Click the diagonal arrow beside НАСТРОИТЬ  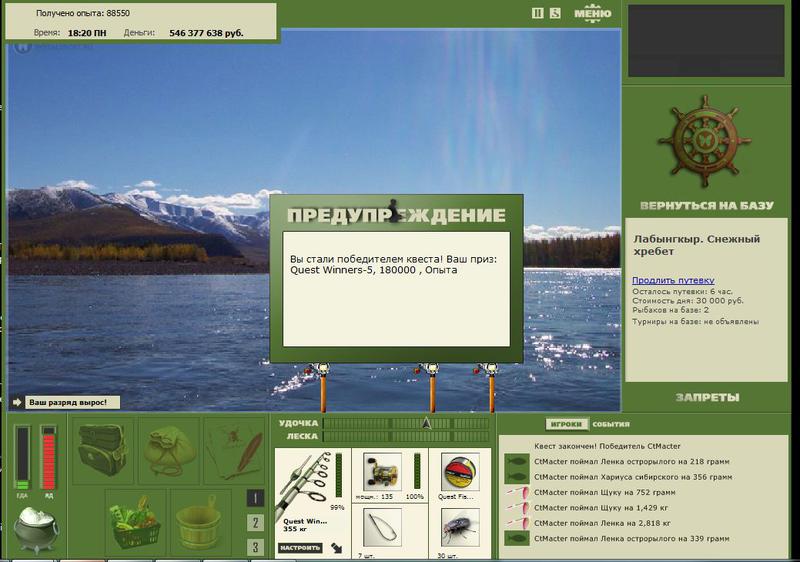click(337, 548)
